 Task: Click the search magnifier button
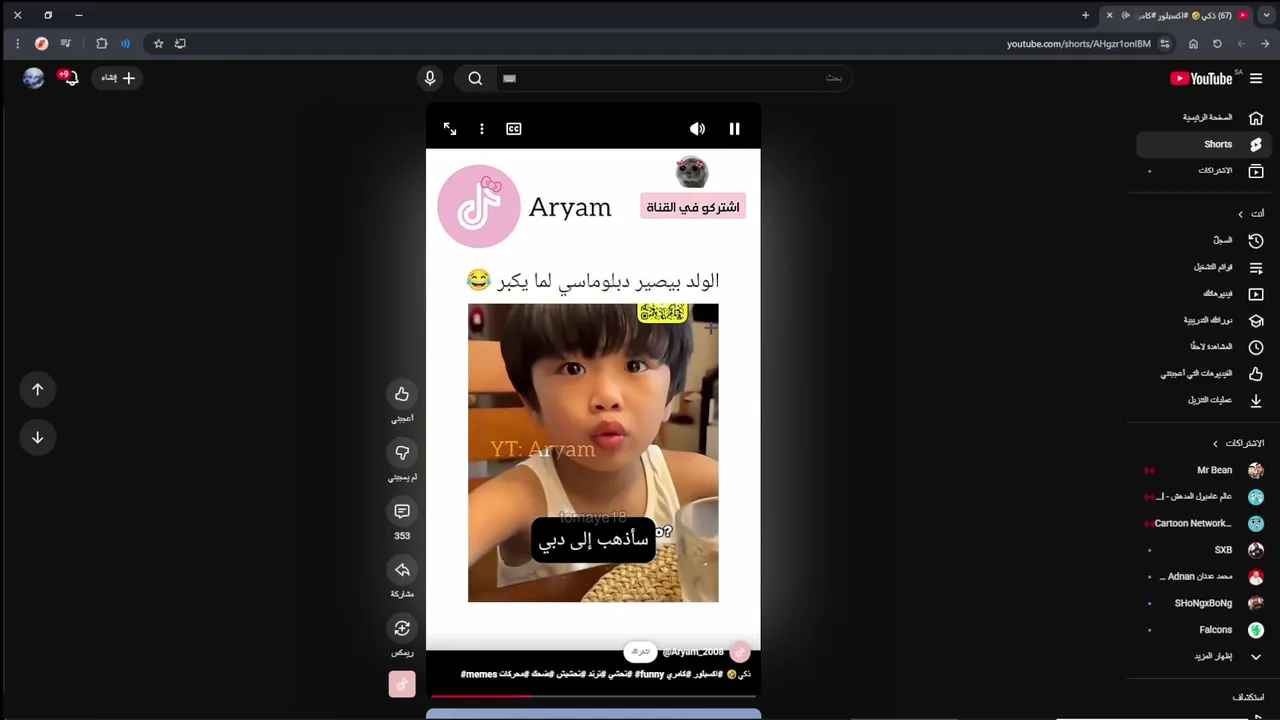click(475, 78)
